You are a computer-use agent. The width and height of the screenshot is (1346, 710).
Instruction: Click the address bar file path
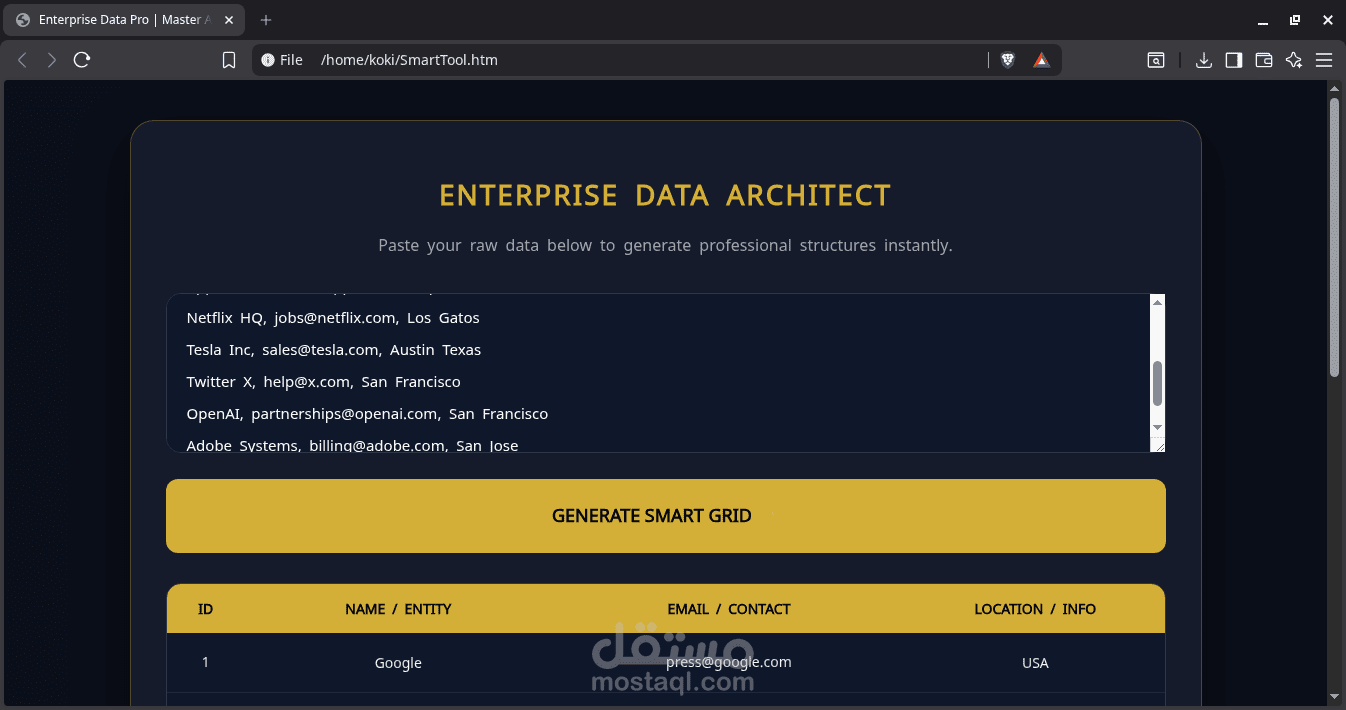pos(409,60)
